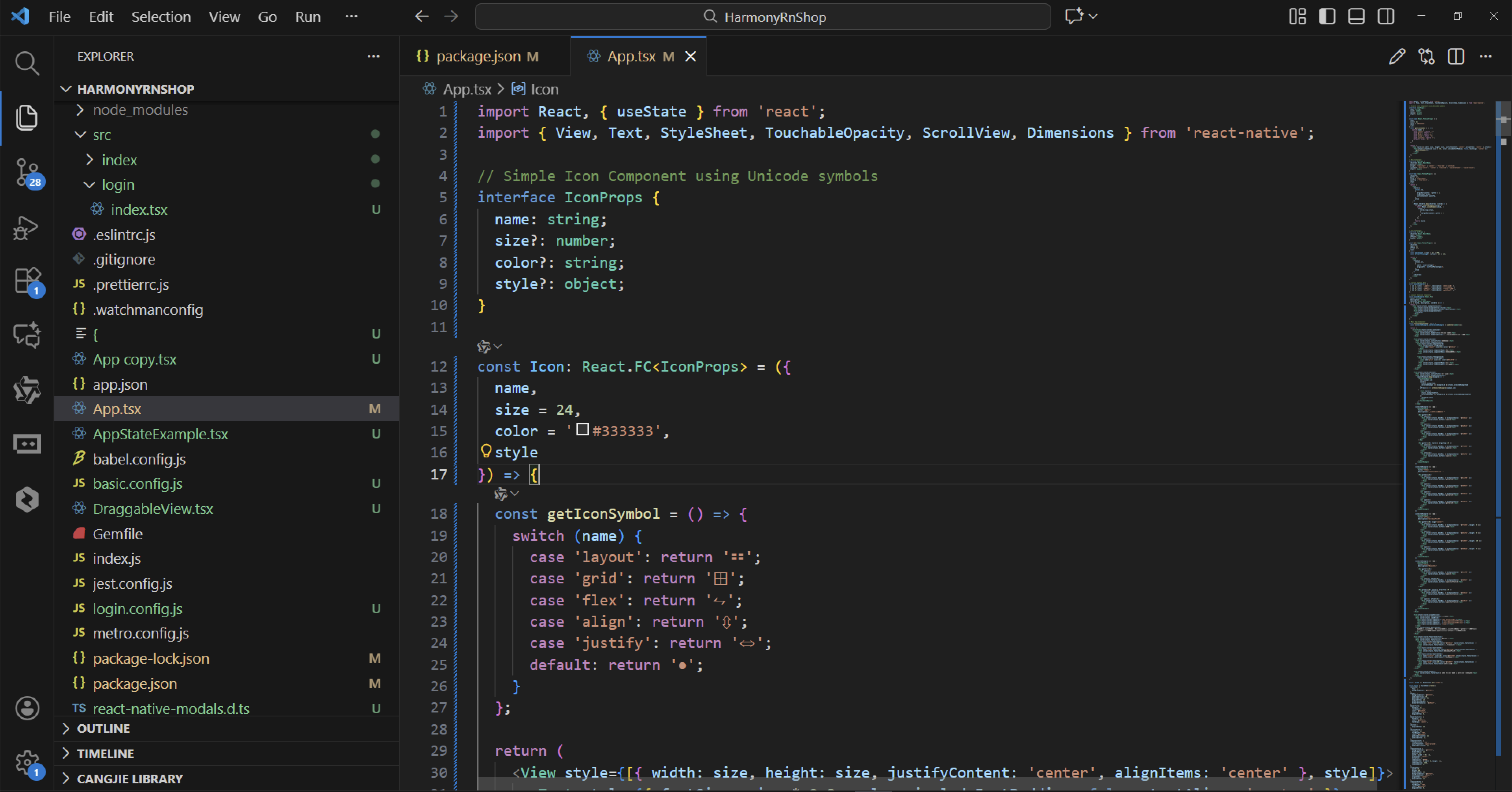Collapse the login folder

(117, 185)
